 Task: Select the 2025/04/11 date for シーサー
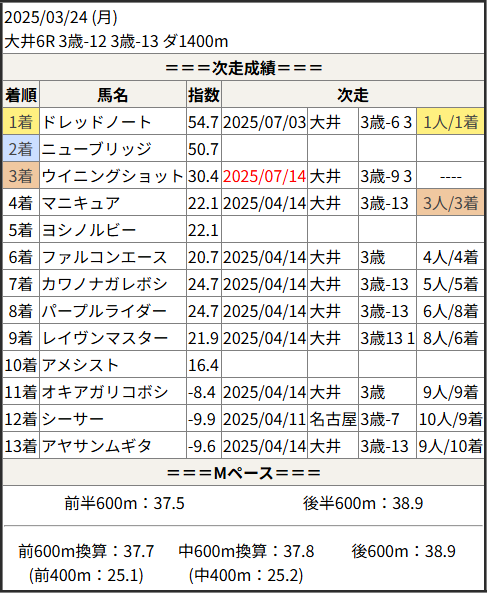point(264,419)
